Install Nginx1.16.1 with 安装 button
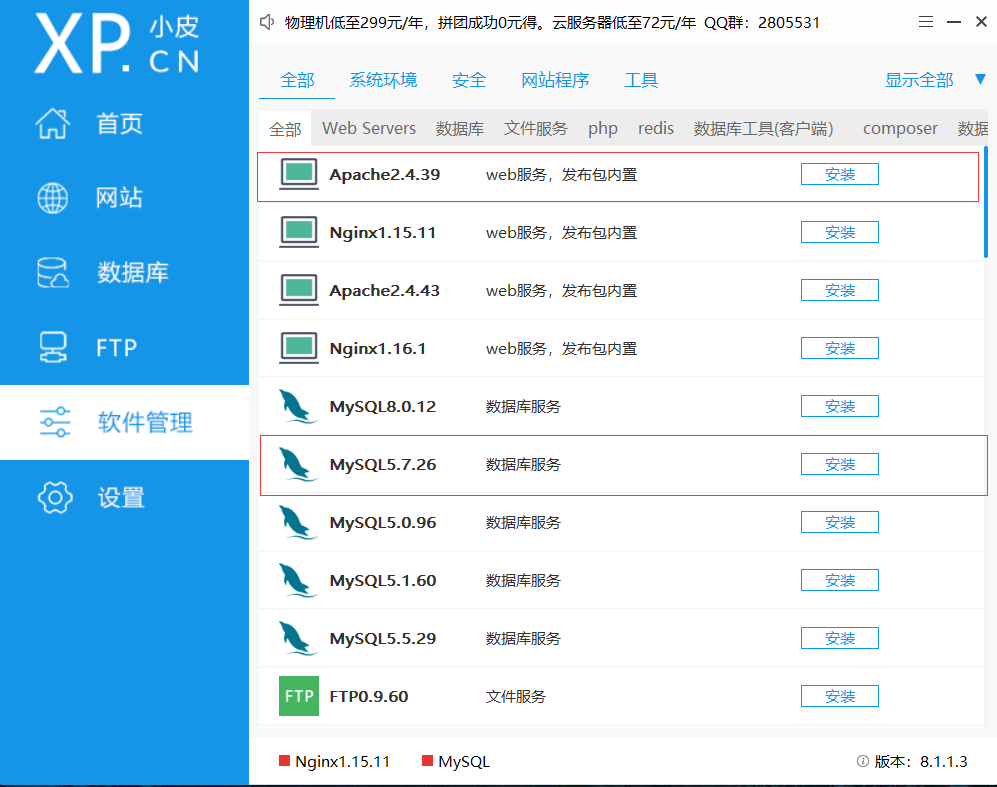Image resolution: width=997 pixels, height=787 pixels. 839,348
